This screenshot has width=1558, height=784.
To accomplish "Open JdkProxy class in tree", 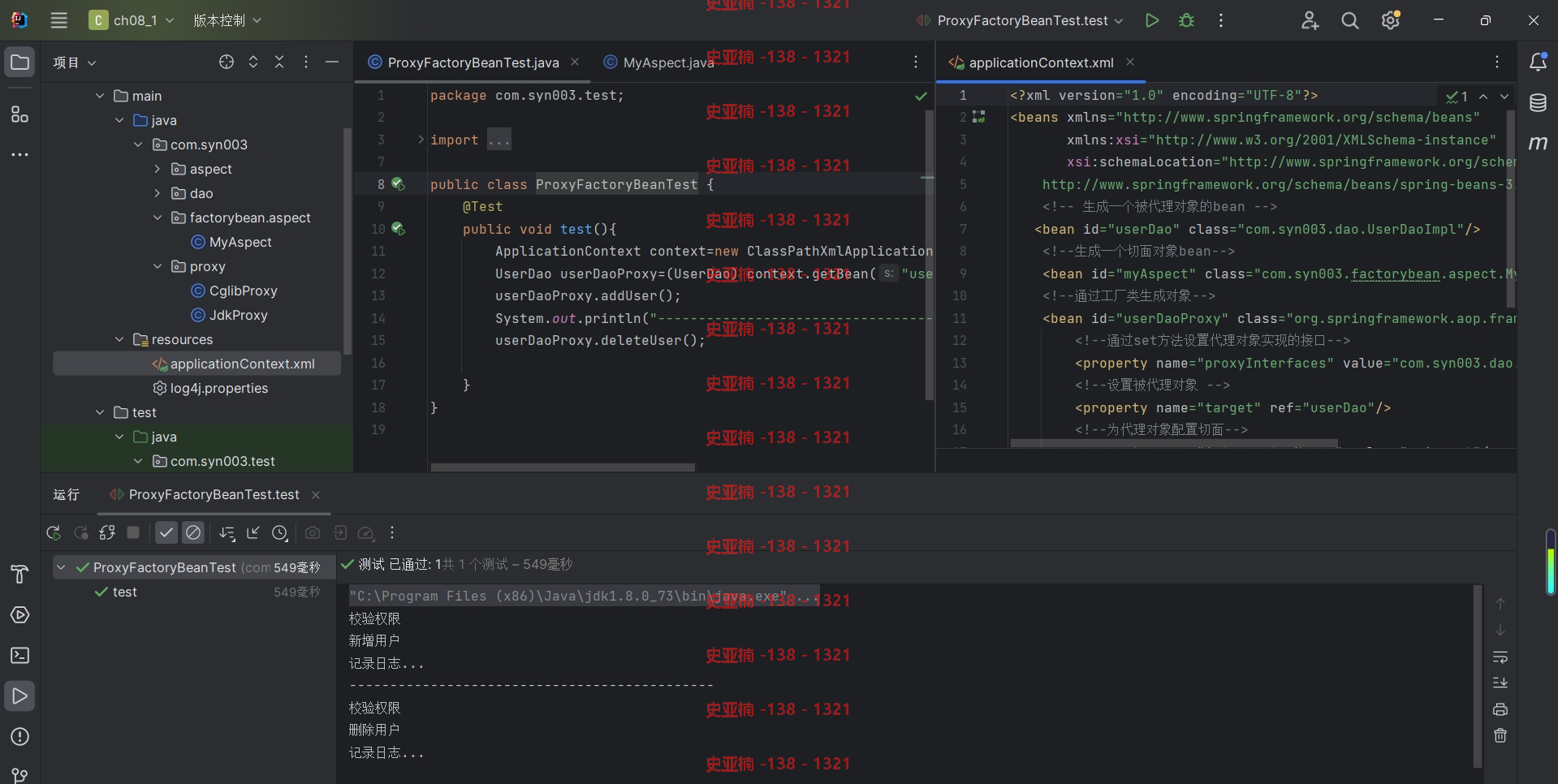I will point(229,315).
